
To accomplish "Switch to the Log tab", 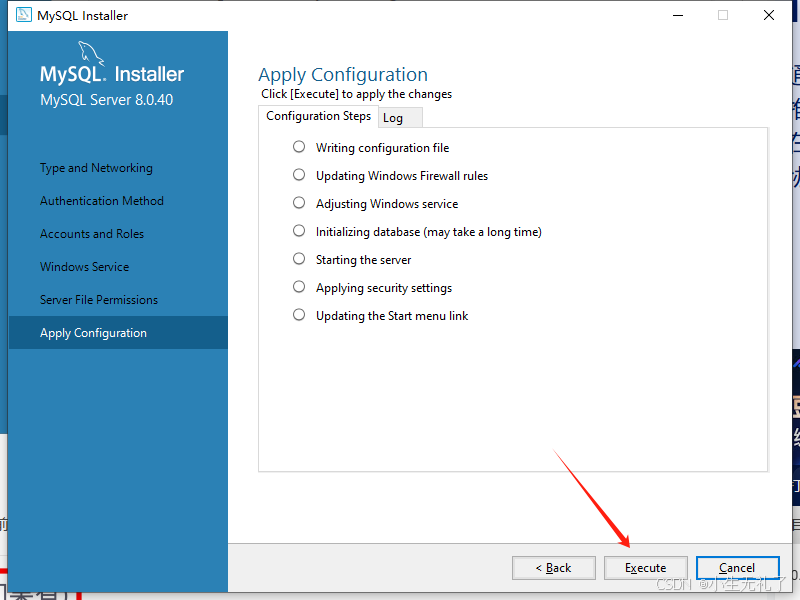I will tap(399, 118).
